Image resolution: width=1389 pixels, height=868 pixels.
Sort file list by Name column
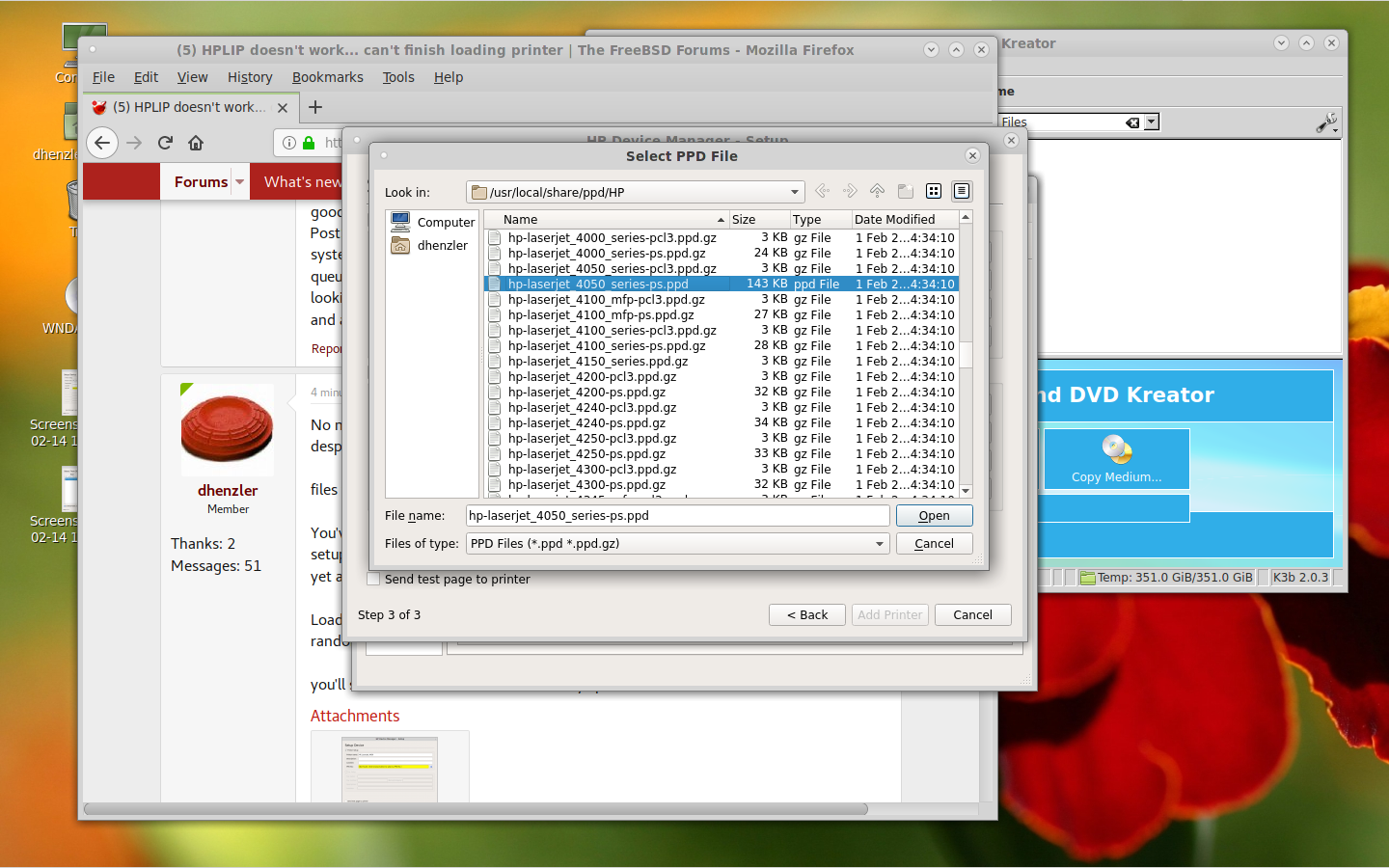tap(605, 219)
